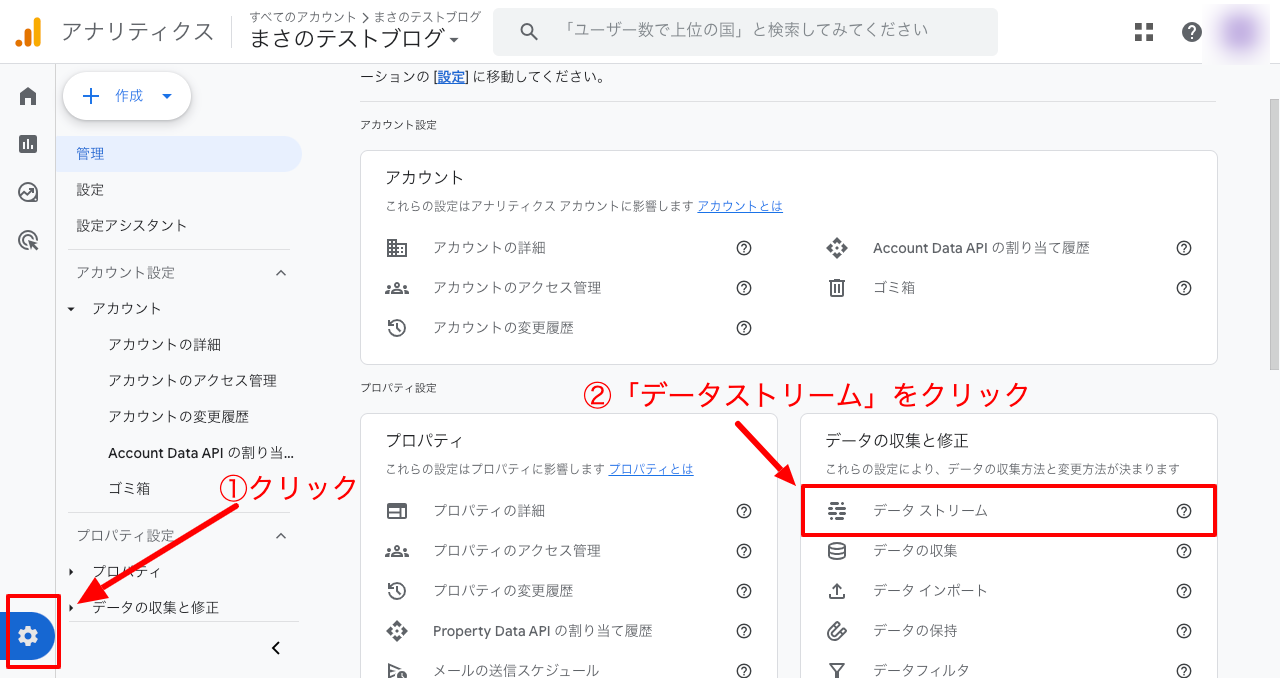
Task: Click help icon for プロパティの詳細
Action: tap(744, 511)
